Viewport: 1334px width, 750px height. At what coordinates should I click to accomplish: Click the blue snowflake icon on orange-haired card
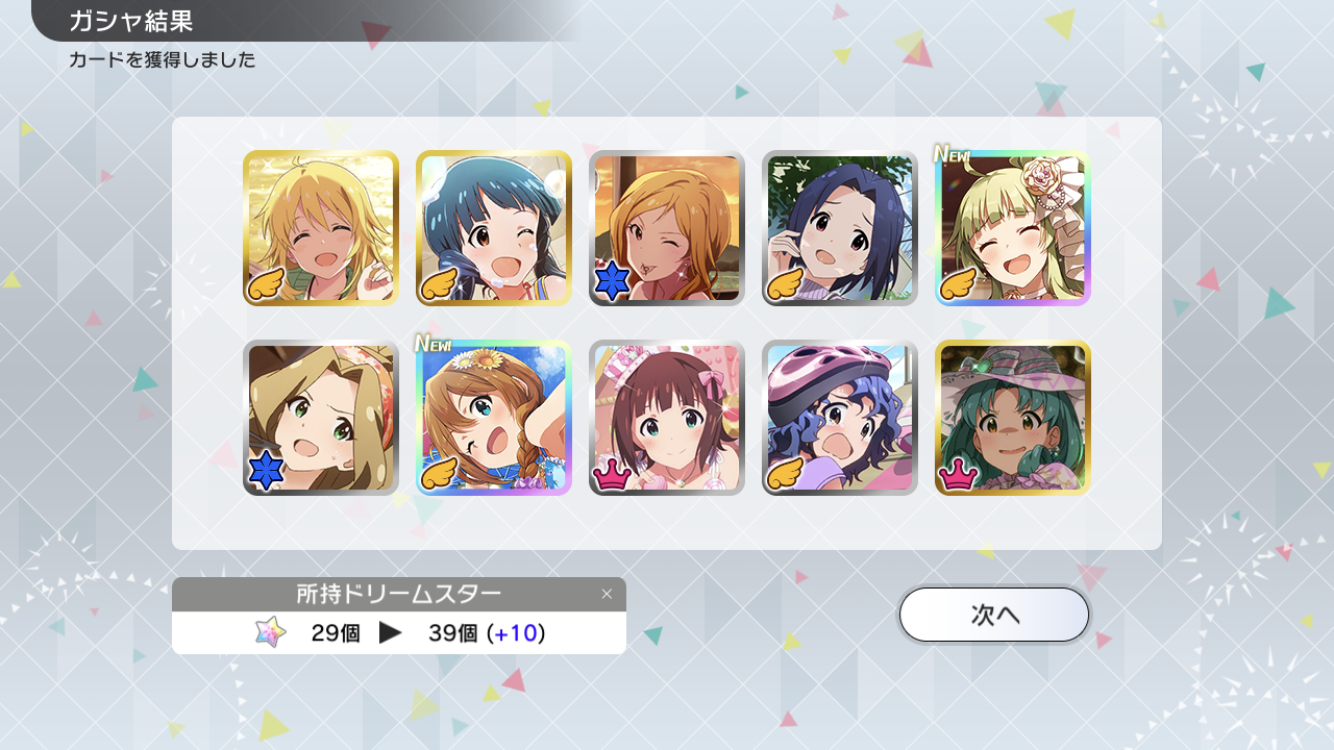click(x=613, y=283)
